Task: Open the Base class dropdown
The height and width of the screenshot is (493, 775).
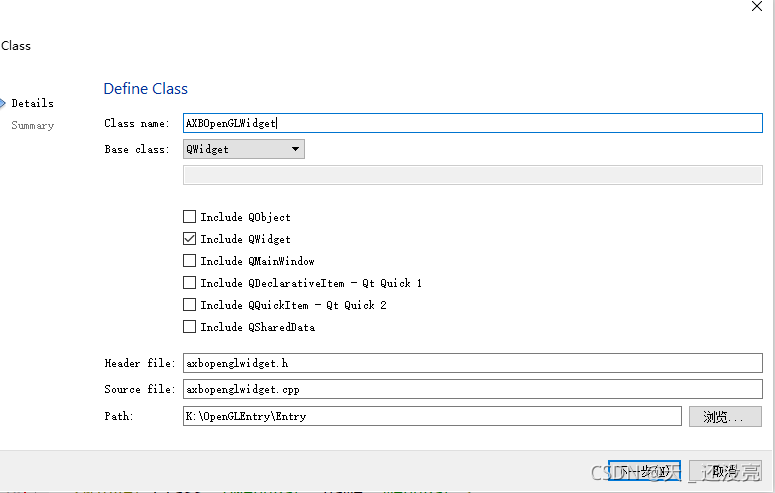Action: (244, 149)
